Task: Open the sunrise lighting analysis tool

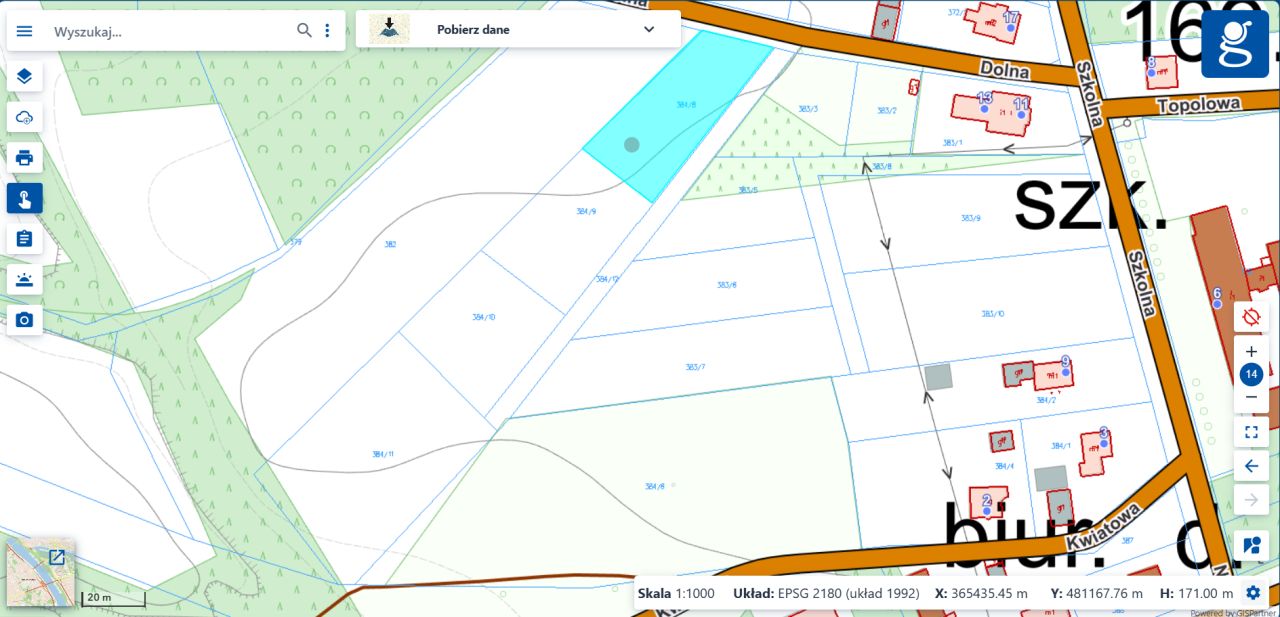Action: [x=25, y=280]
